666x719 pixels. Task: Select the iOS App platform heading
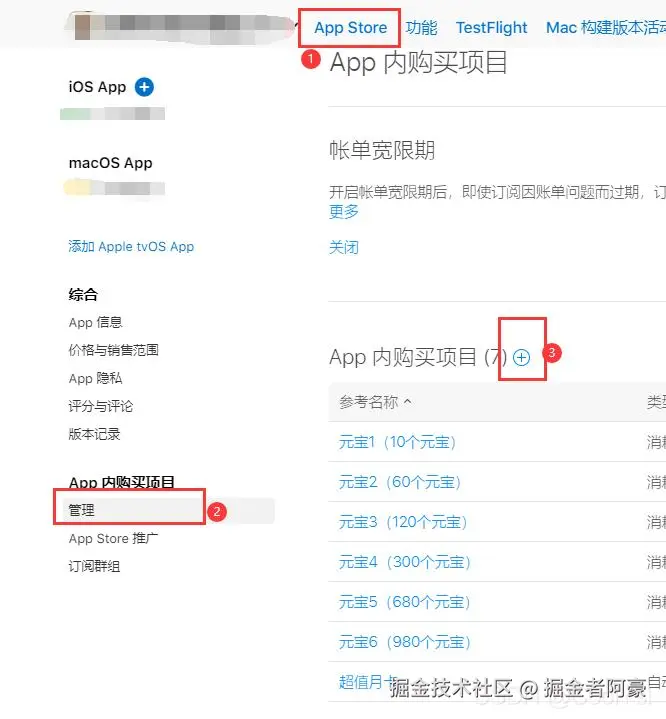97,87
